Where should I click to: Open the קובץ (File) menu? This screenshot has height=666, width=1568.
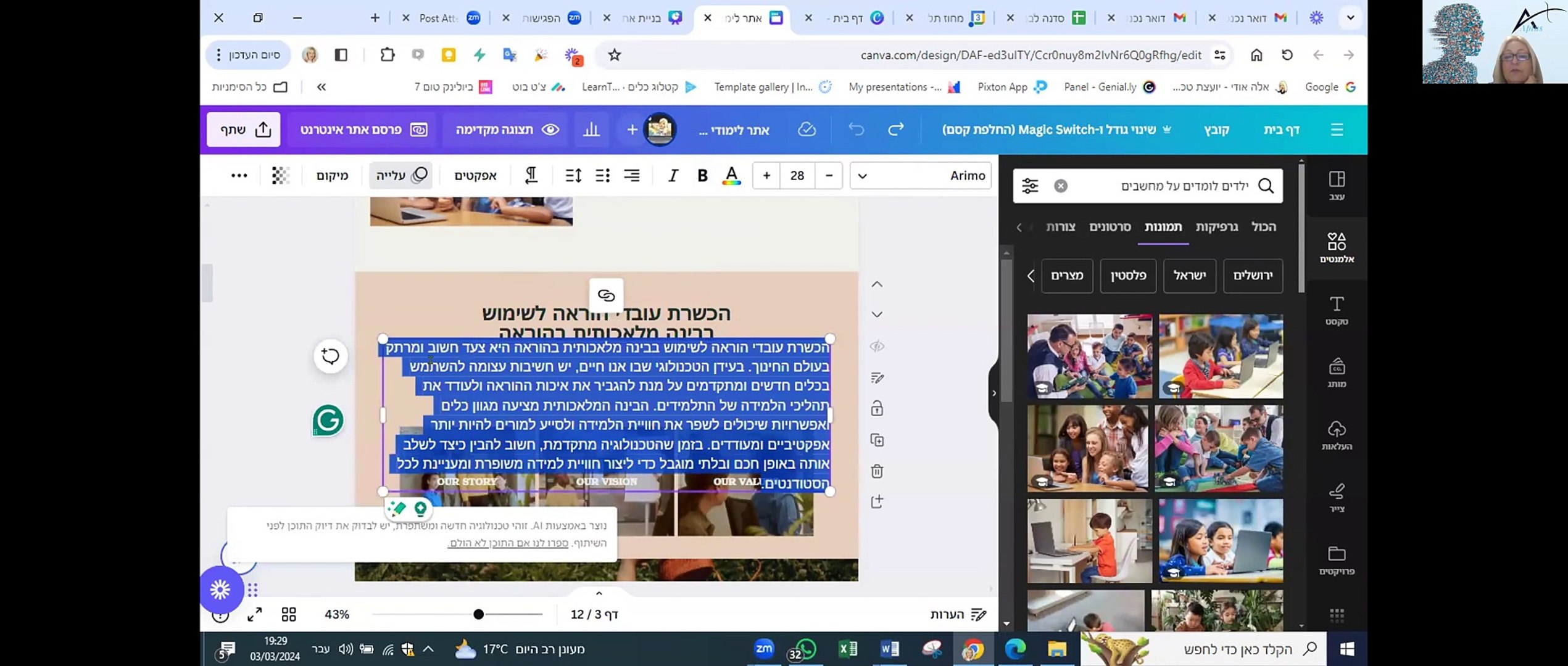(1217, 129)
